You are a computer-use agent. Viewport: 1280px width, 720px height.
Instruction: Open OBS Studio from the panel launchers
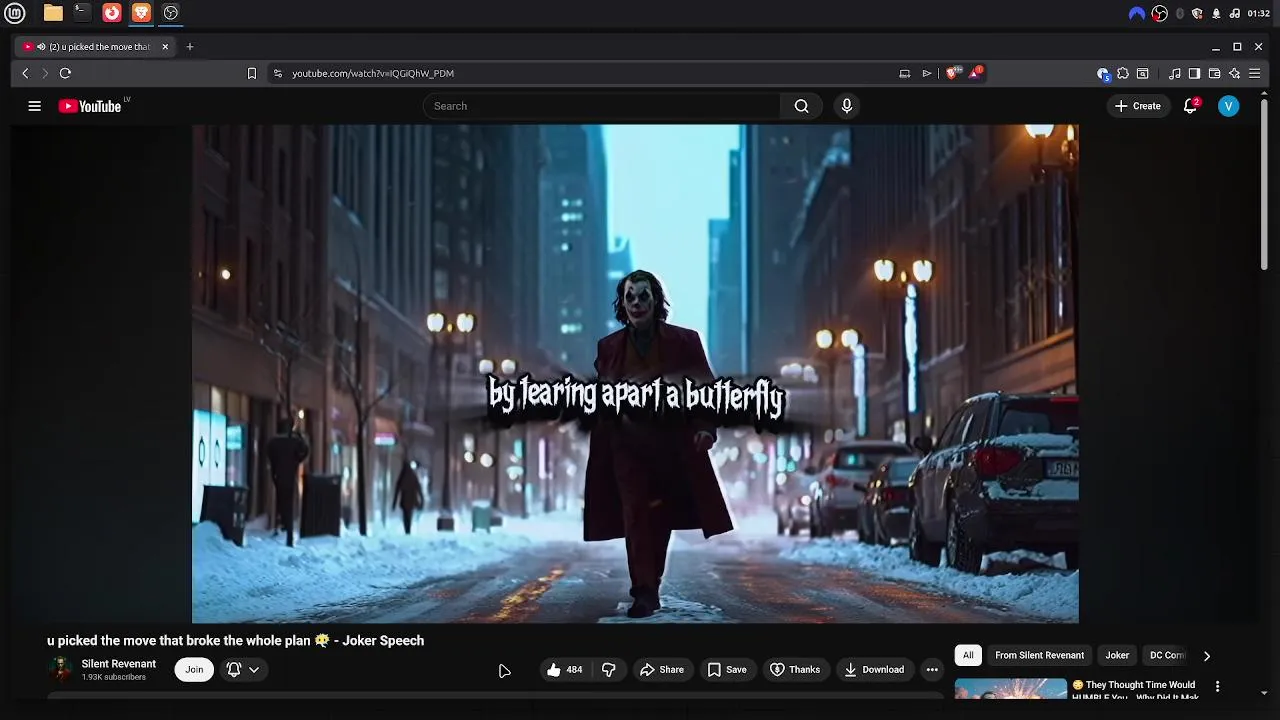point(171,13)
